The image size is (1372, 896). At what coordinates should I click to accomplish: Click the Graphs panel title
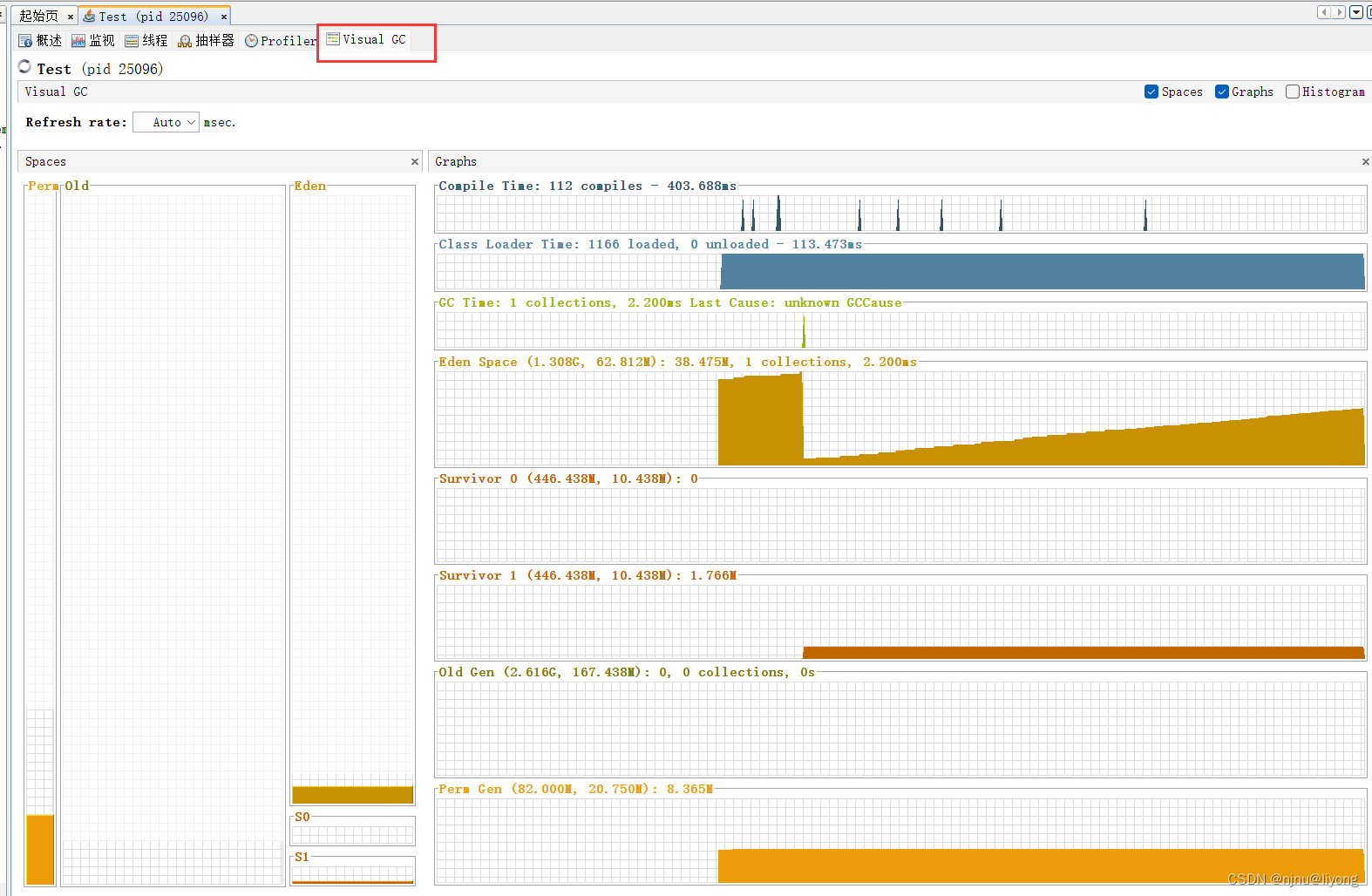tap(456, 161)
